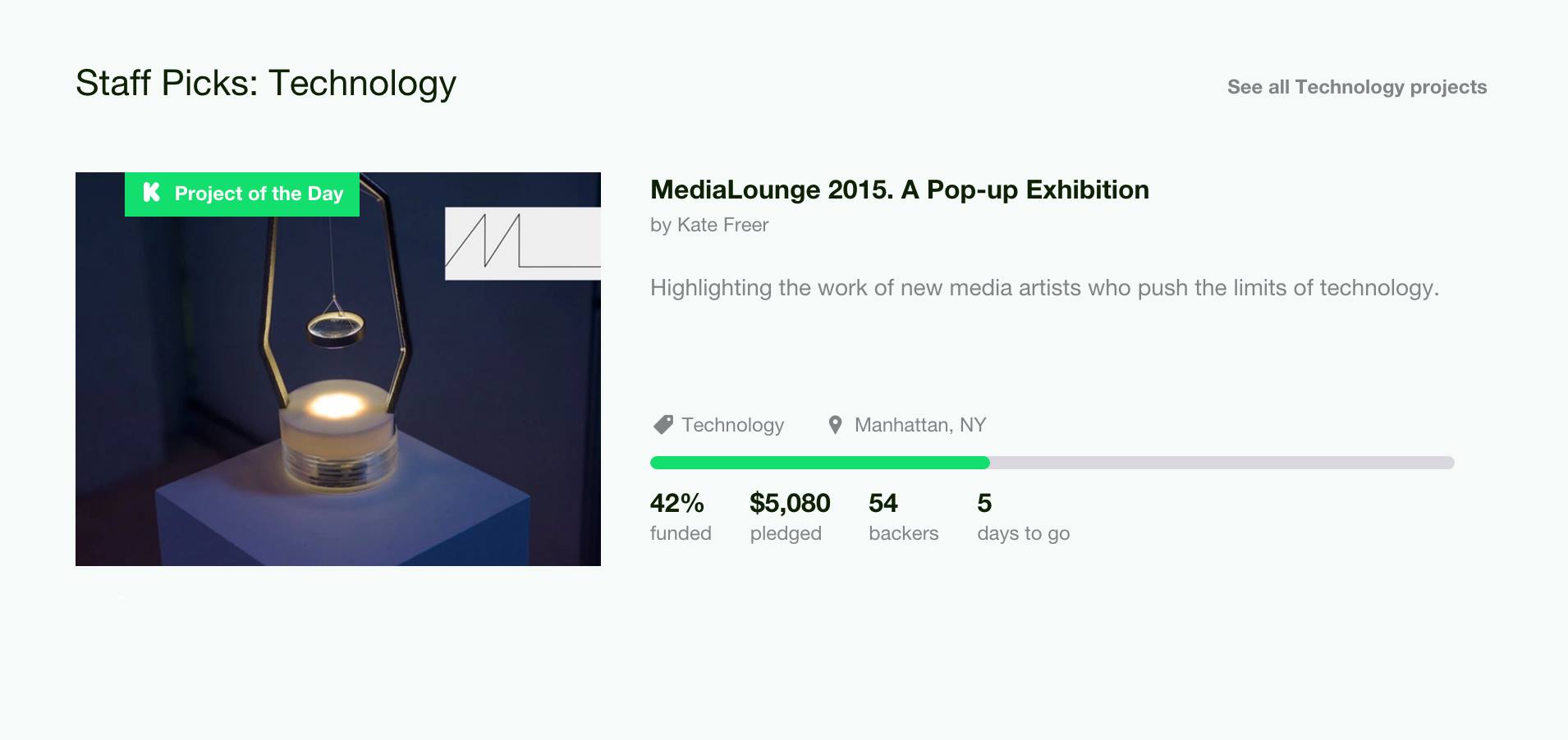Click the waveform graphic in thumbnail
The width and height of the screenshot is (1568, 740).
(x=523, y=244)
